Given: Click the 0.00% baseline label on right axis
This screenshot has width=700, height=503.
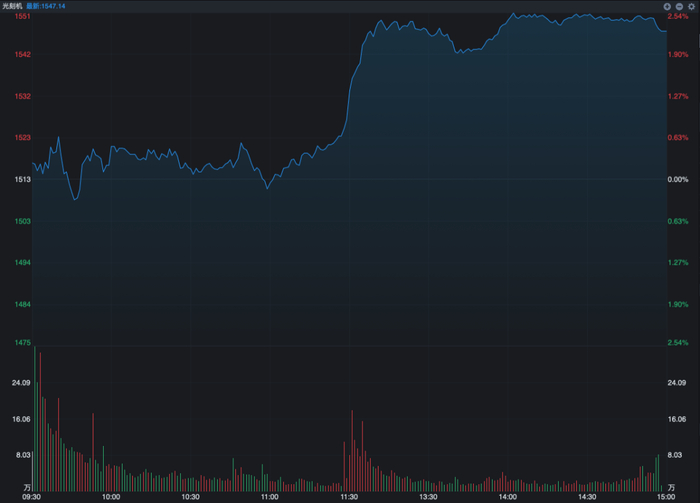Looking at the screenshot, I should 678,179.
